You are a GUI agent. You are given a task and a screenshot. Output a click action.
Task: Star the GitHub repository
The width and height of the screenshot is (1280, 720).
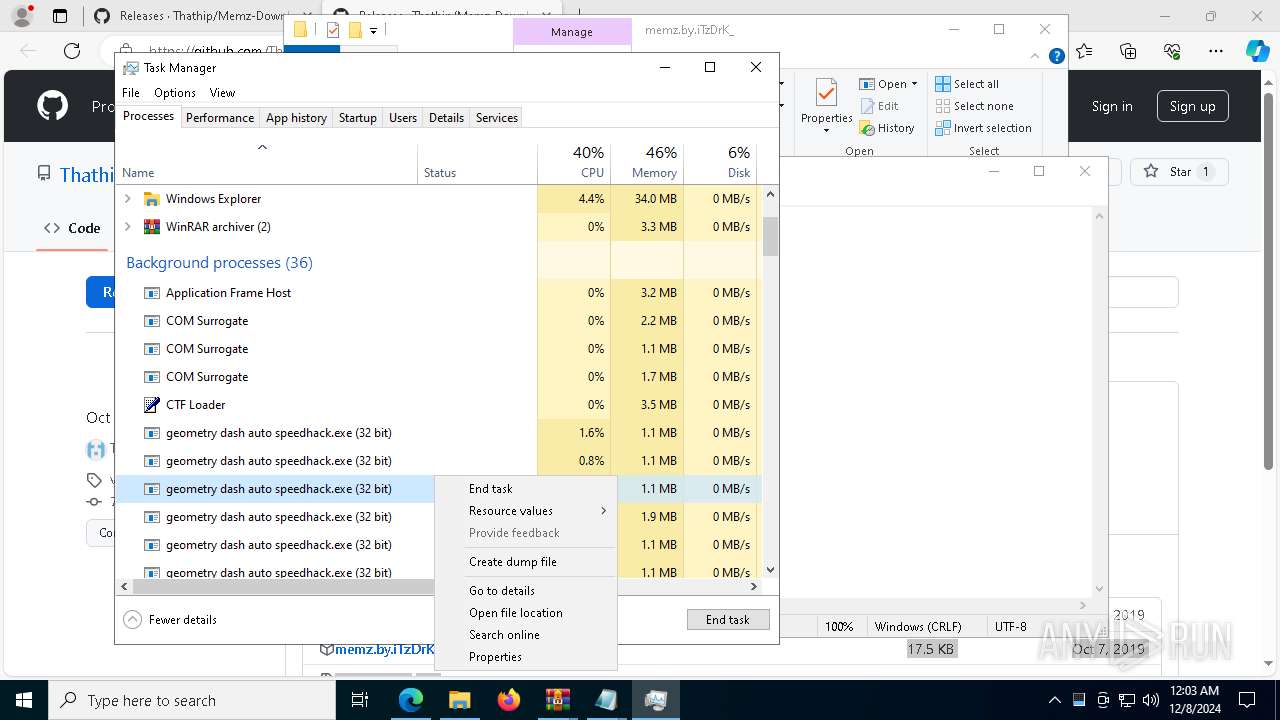(1178, 172)
